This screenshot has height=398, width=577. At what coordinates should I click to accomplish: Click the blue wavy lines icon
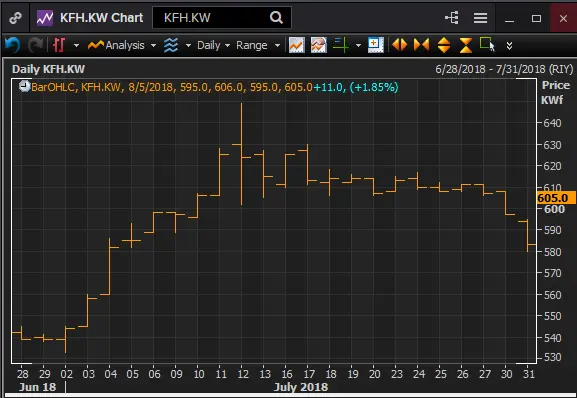coord(171,45)
